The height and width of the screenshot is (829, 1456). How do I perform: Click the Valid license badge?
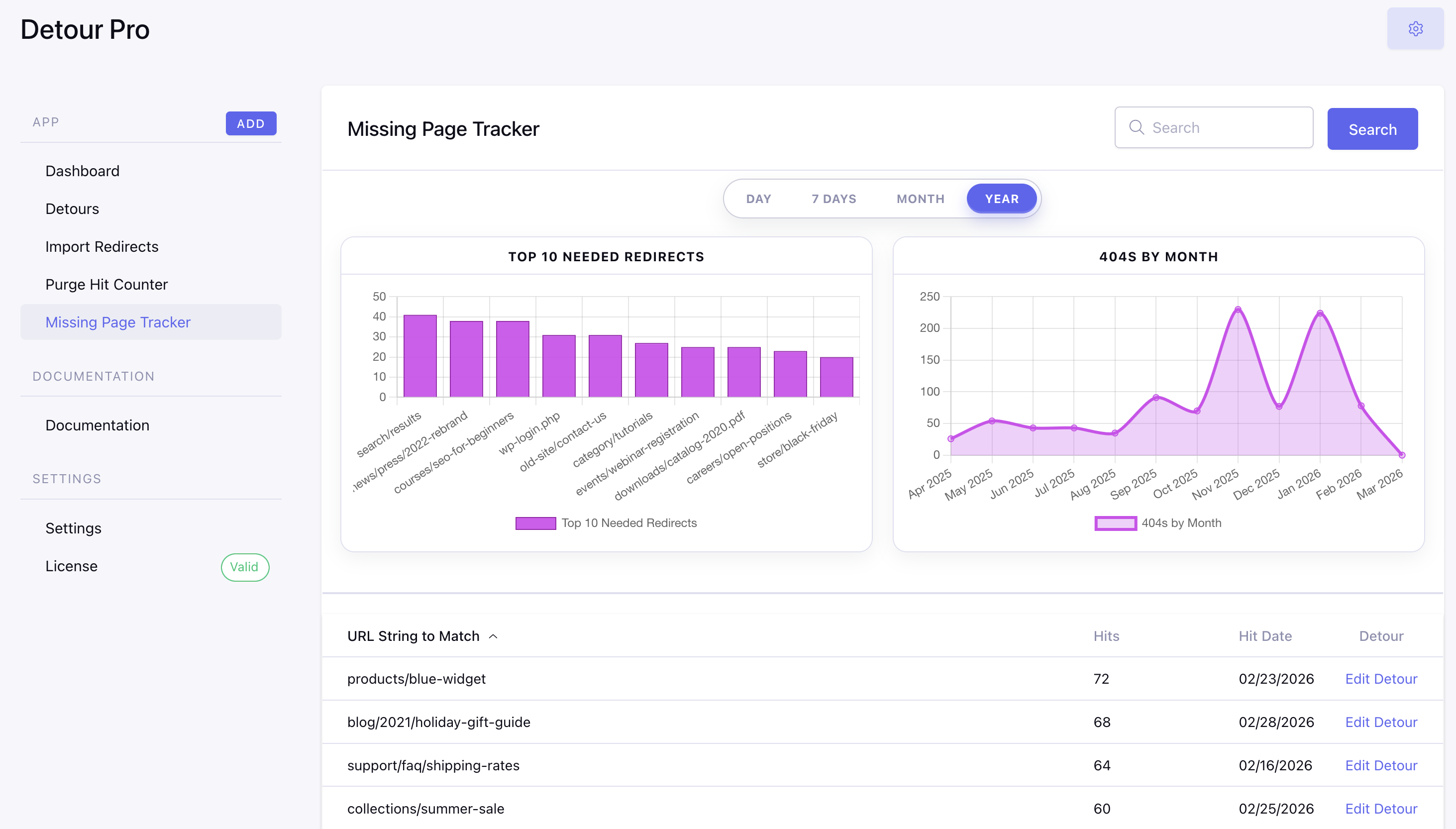(x=244, y=567)
